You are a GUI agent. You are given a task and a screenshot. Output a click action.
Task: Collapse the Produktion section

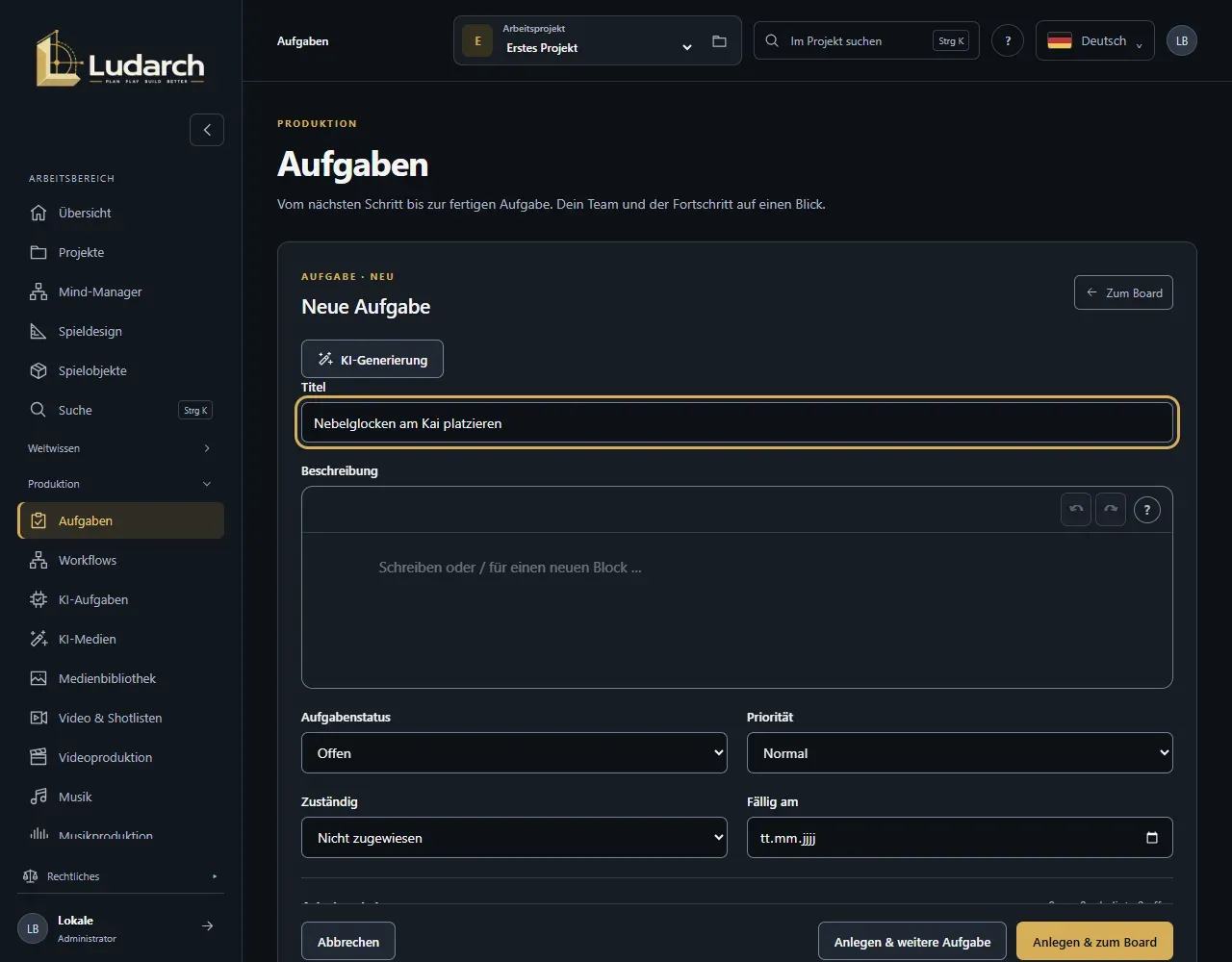(x=120, y=484)
